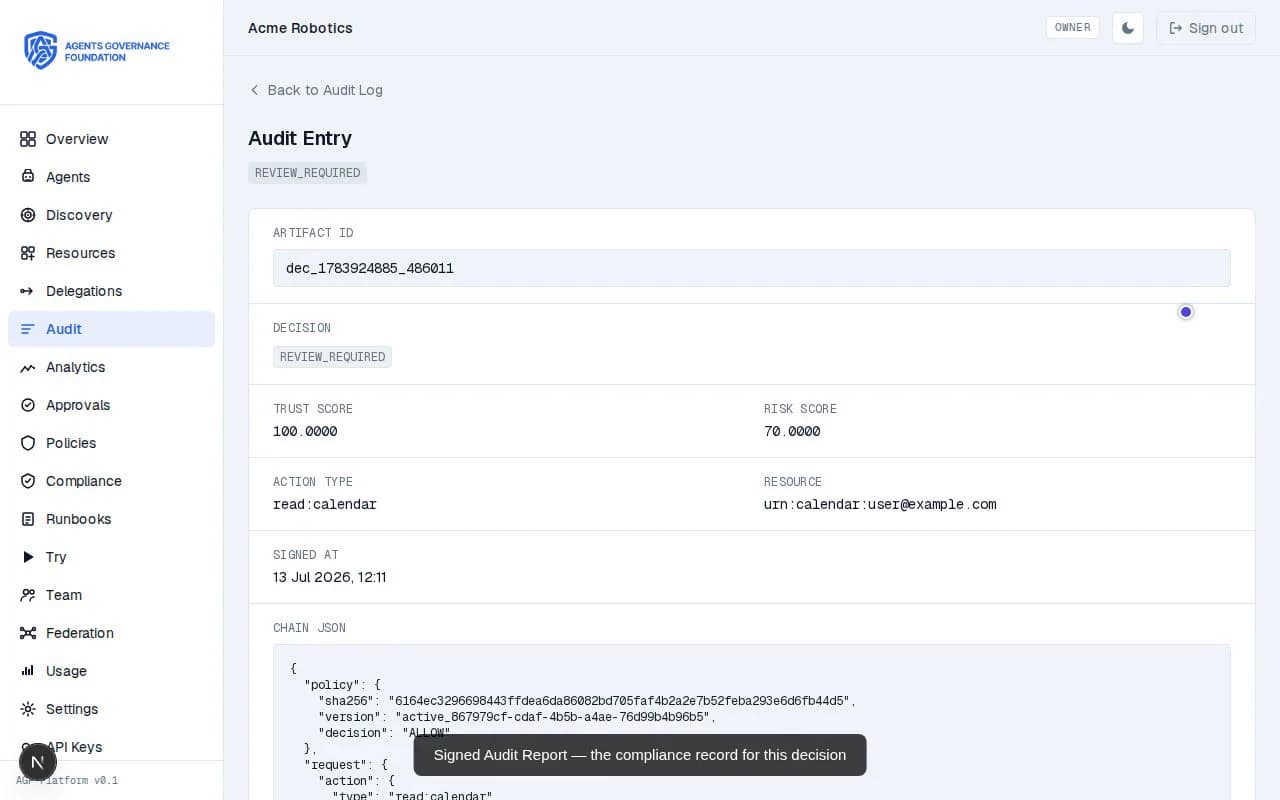Select Delegations in the navigation
Viewport: 1280px width, 800px height.
(x=111, y=291)
